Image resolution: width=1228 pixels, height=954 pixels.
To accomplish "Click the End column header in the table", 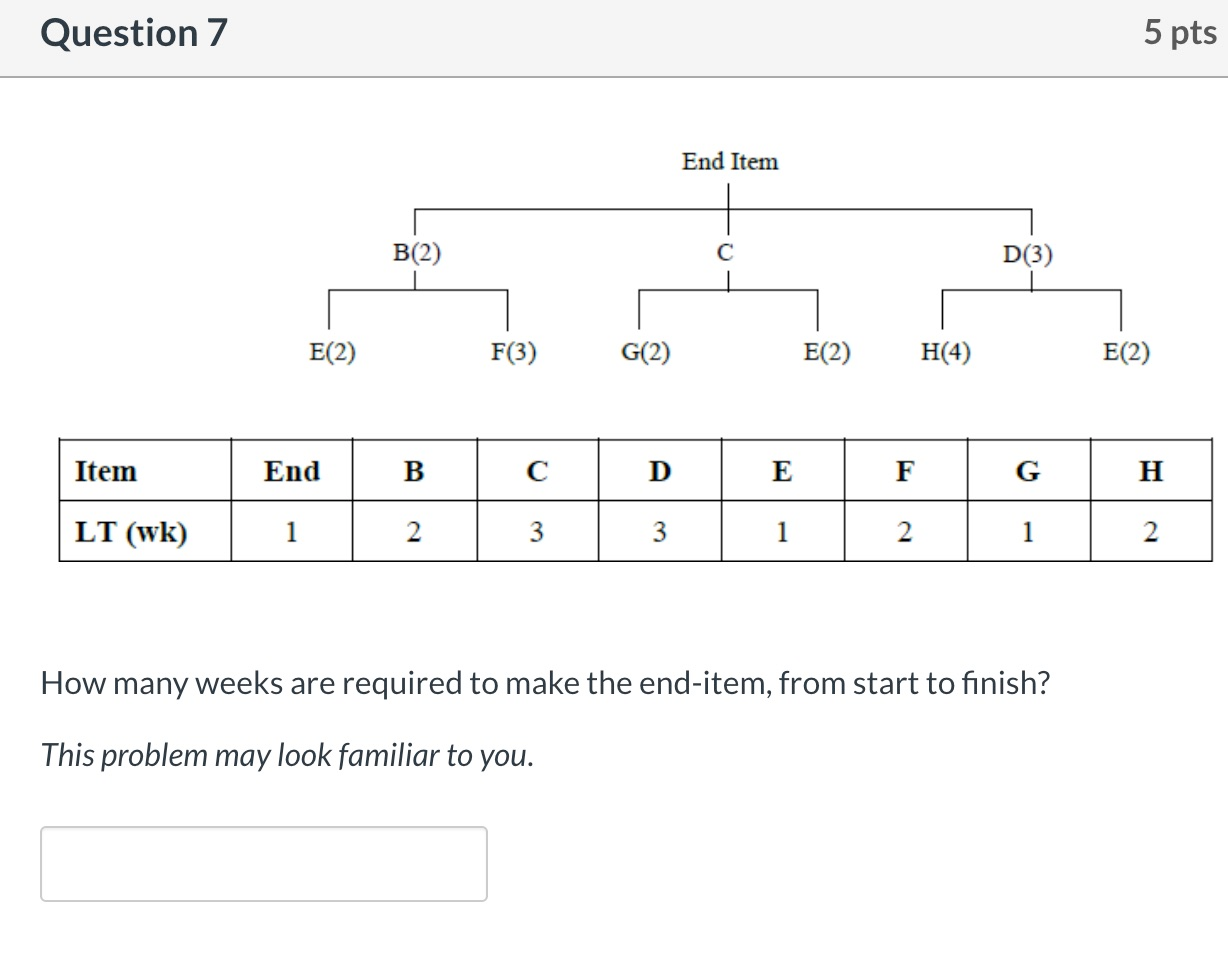I will click(290, 471).
